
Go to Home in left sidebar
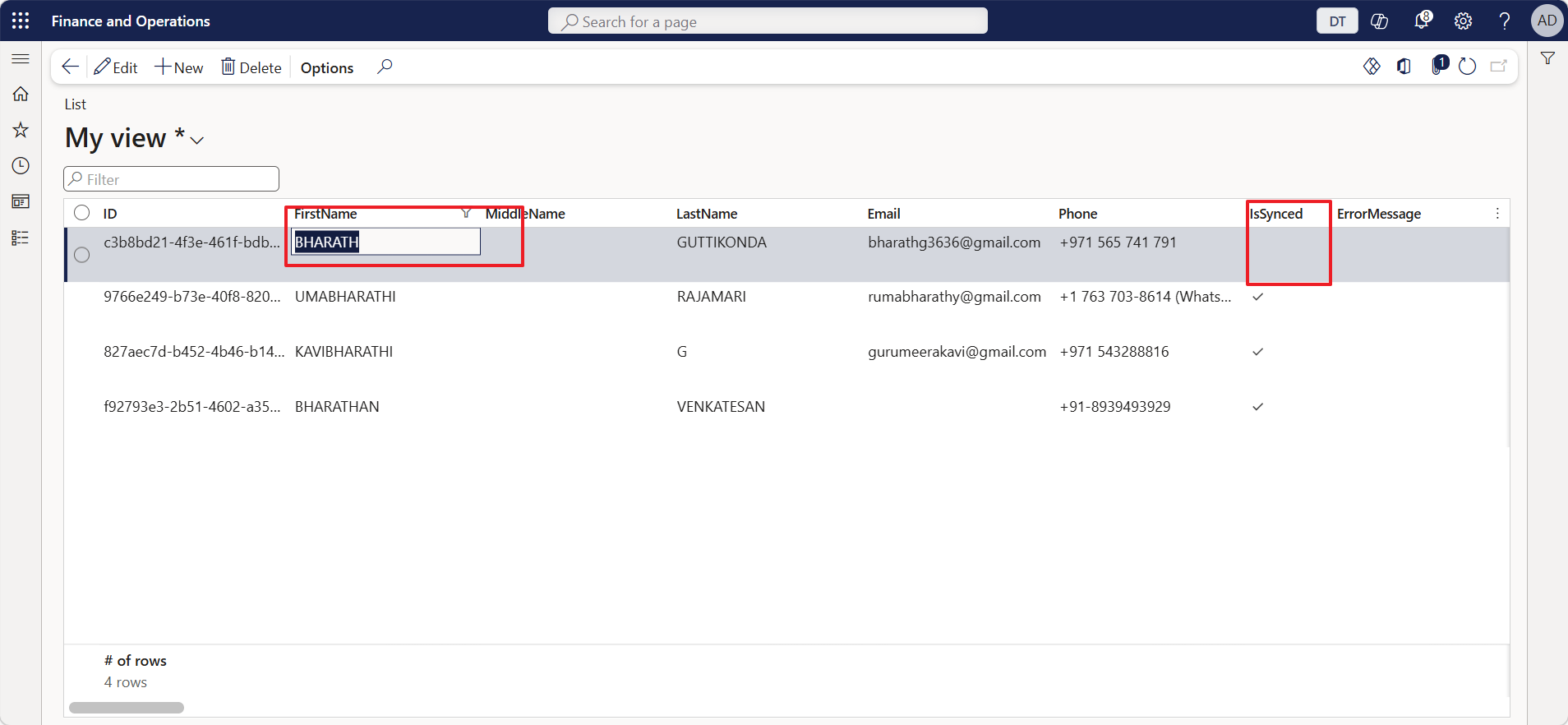21,95
